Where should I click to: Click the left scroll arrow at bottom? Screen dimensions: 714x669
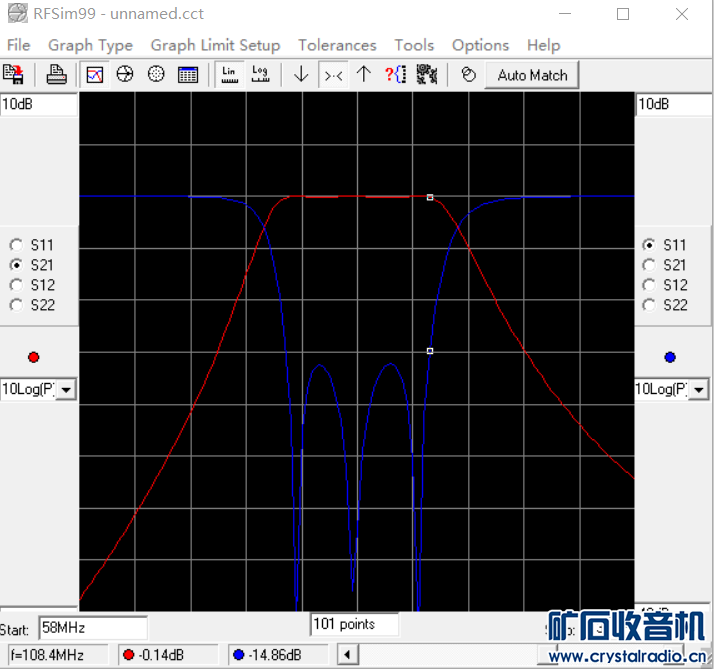[348, 656]
